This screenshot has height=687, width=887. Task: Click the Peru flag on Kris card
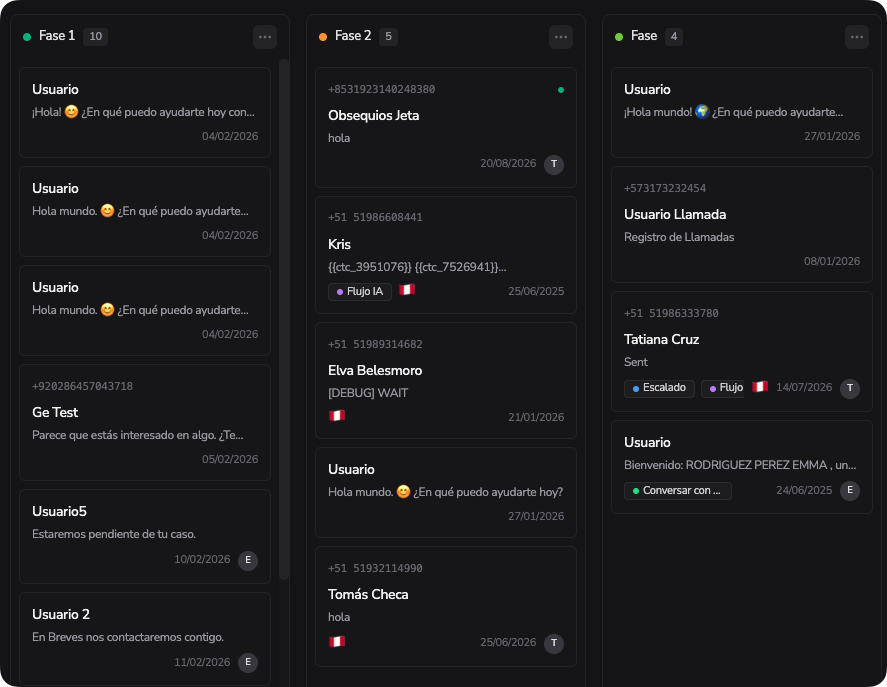(x=407, y=290)
